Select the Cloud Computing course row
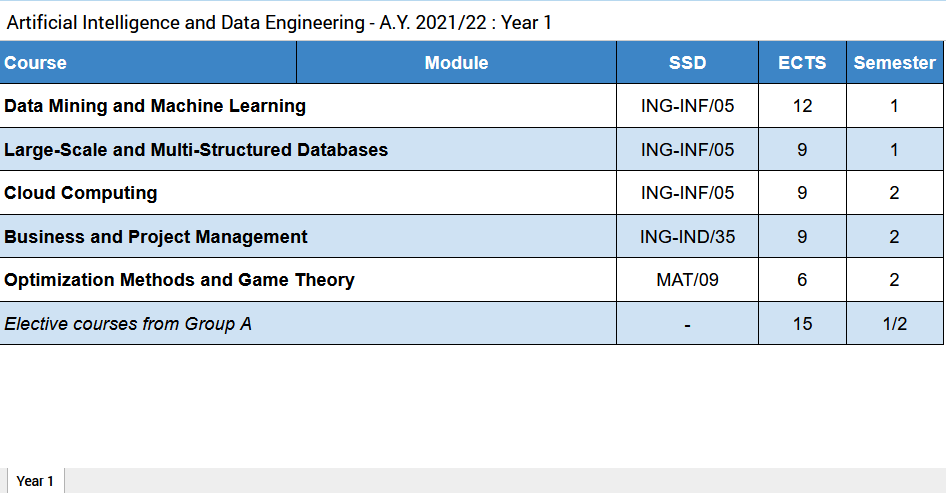The width and height of the screenshot is (946, 493). (81, 193)
